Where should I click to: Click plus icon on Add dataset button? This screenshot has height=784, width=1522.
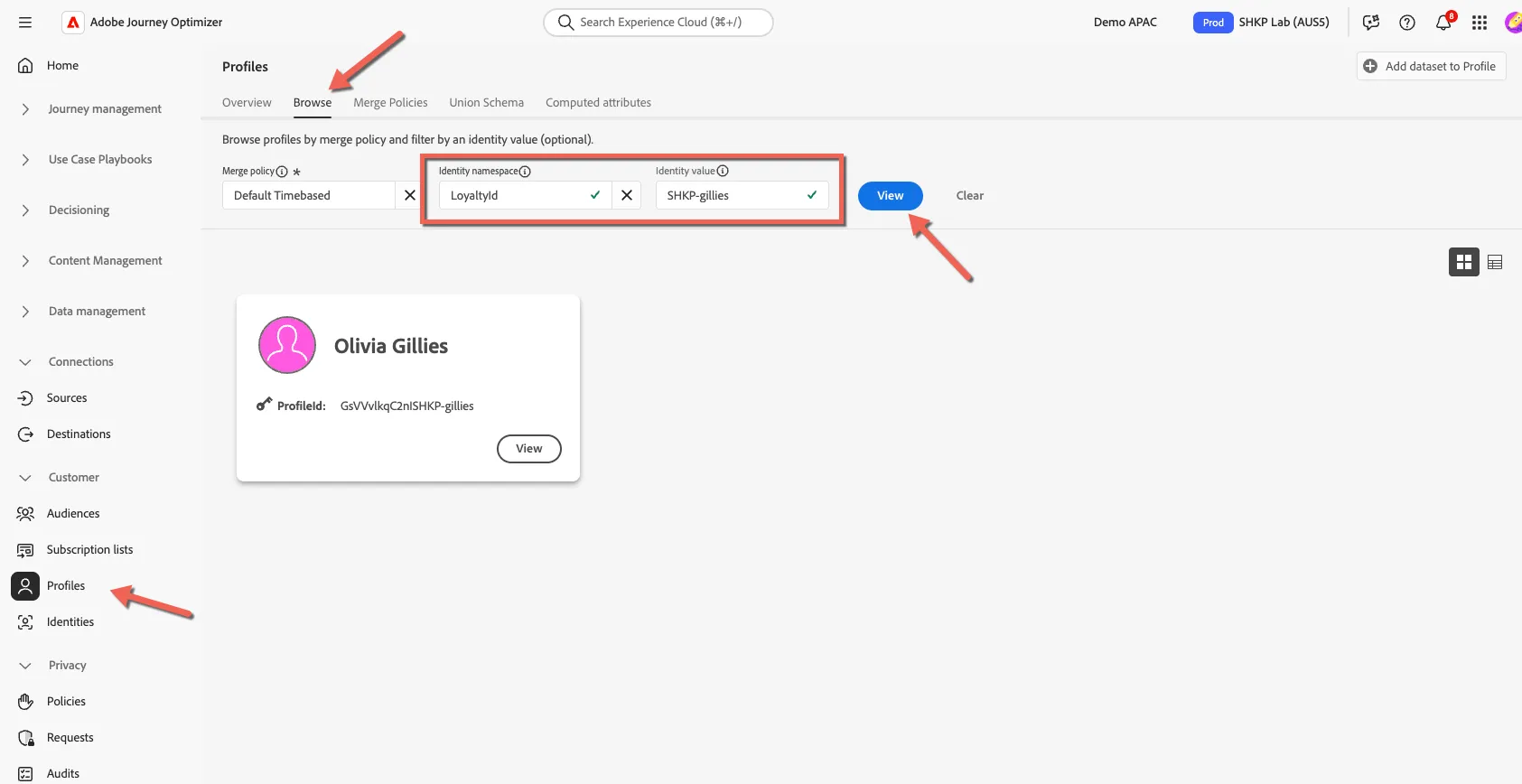click(x=1370, y=66)
